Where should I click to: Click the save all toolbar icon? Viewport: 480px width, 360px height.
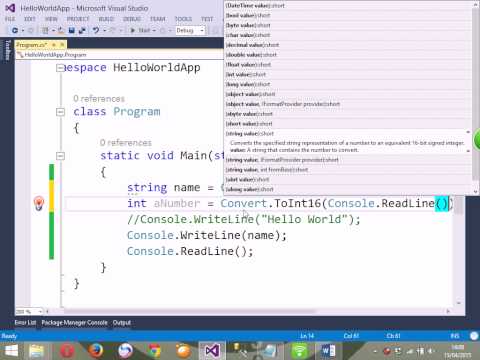tap(82, 30)
